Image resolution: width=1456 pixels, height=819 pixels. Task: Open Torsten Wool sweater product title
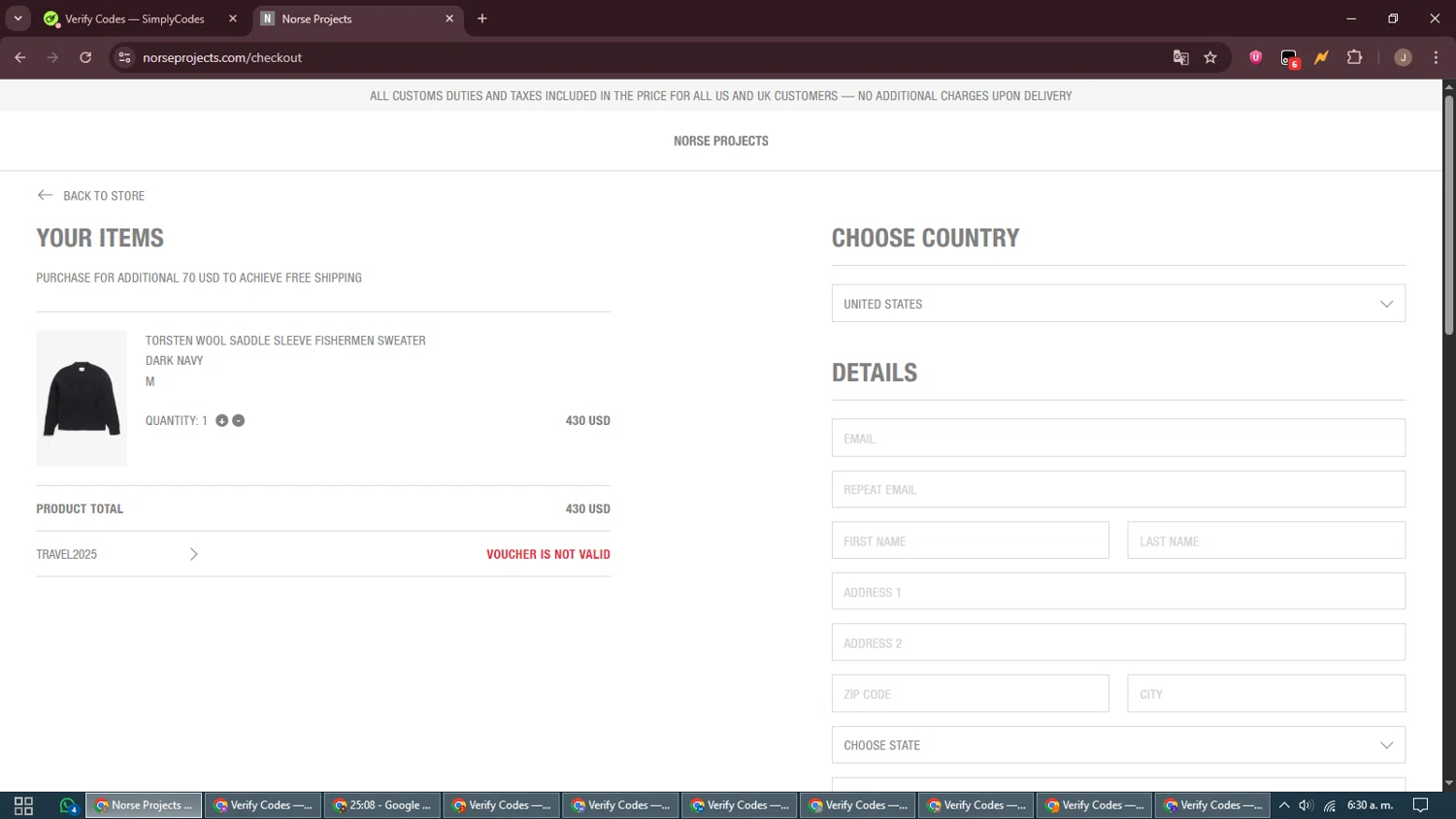[285, 341]
